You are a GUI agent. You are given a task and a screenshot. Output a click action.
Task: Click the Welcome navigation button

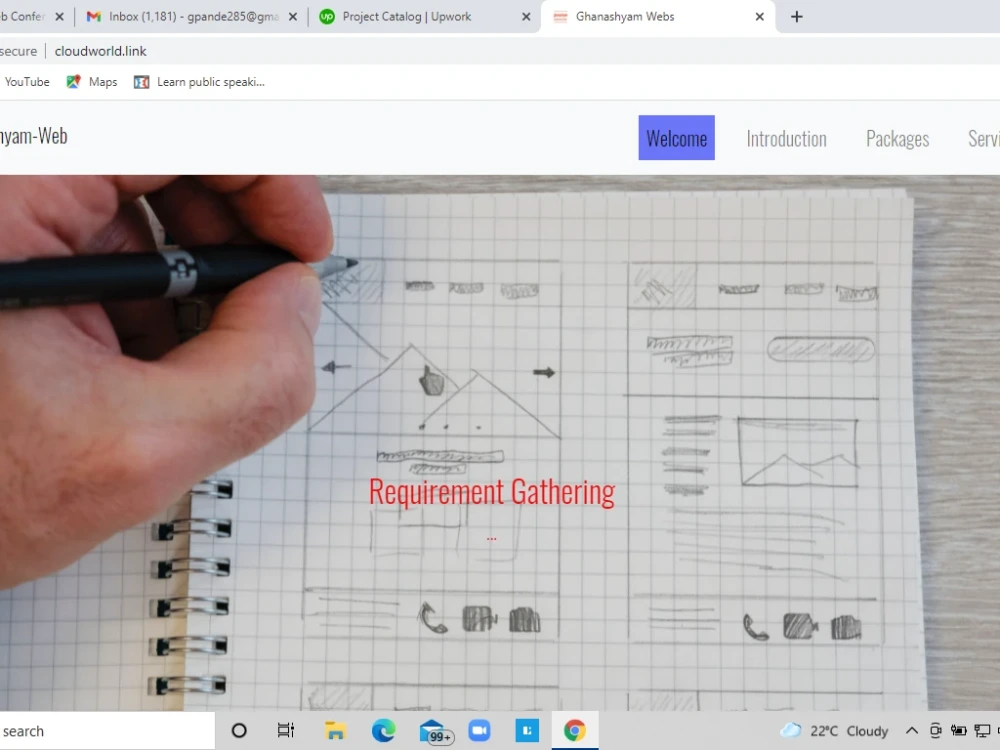coord(676,138)
